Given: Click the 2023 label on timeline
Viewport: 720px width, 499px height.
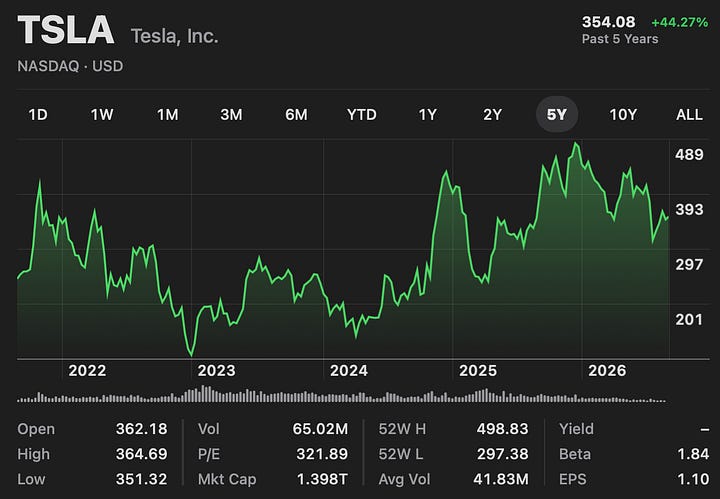Looking at the screenshot, I should tap(216, 370).
